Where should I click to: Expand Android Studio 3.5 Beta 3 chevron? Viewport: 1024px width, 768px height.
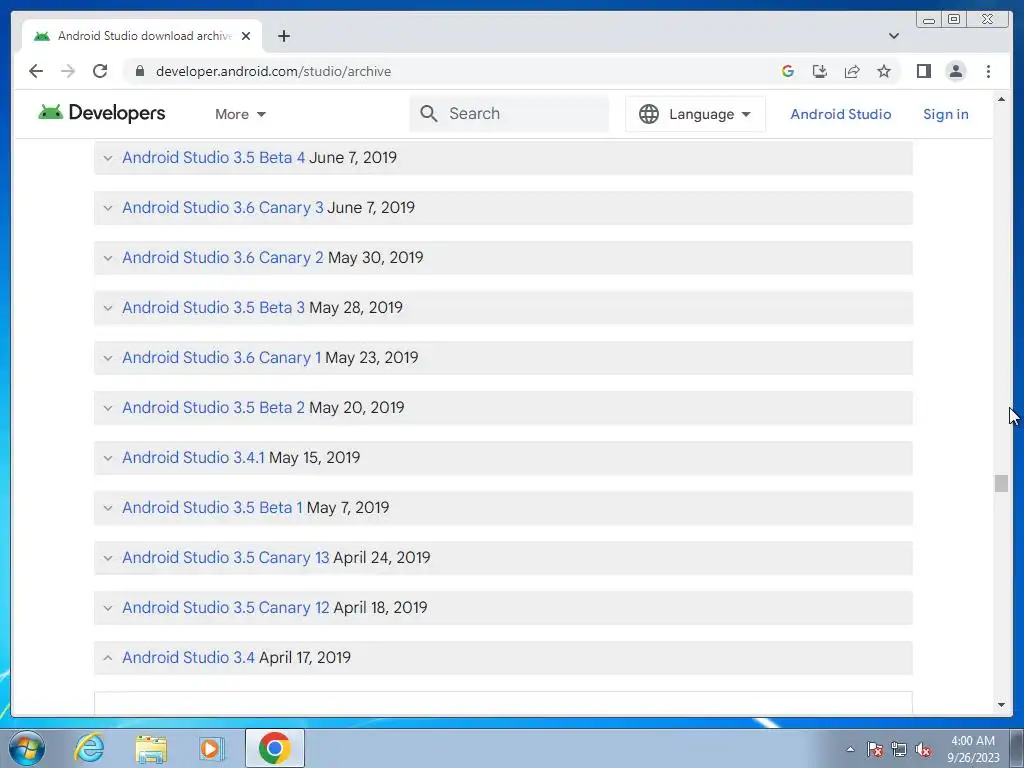coord(108,308)
